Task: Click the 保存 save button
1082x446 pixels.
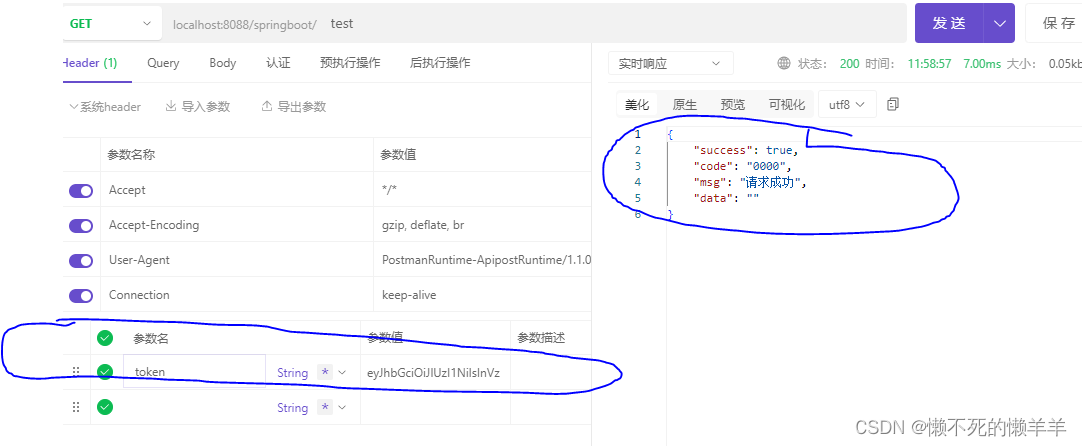Action: [x=1056, y=23]
